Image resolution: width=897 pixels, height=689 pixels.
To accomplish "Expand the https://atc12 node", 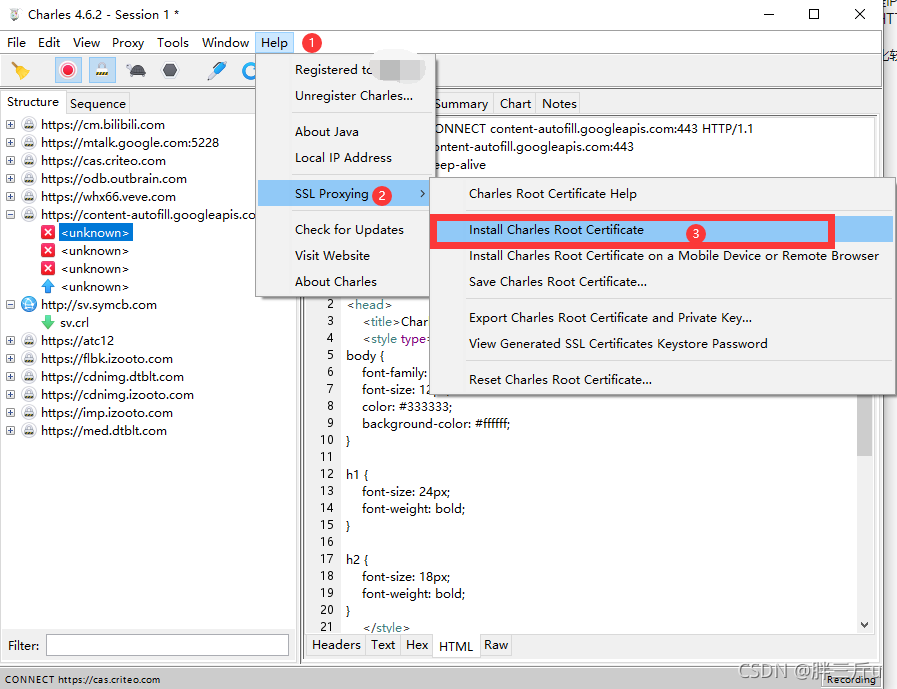I will point(10,340).
